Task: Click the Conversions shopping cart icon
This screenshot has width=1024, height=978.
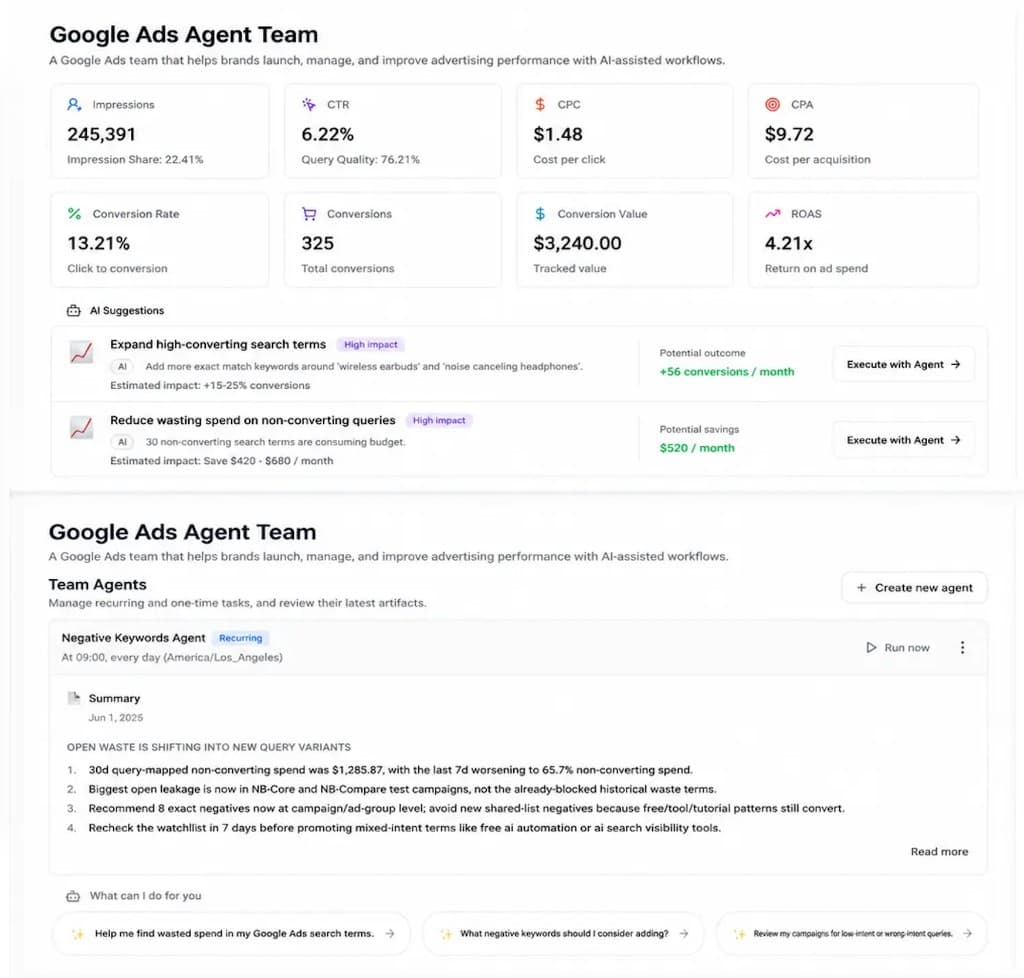Action: tap(309, 213)
